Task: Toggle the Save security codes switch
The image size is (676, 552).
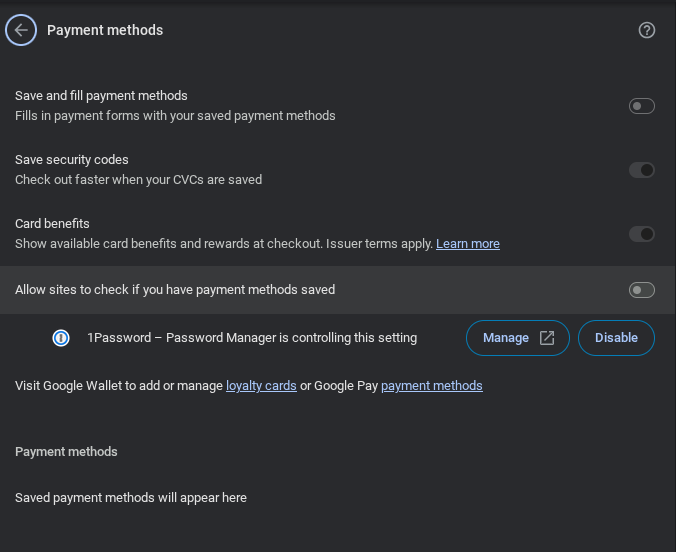Action: 641,170
